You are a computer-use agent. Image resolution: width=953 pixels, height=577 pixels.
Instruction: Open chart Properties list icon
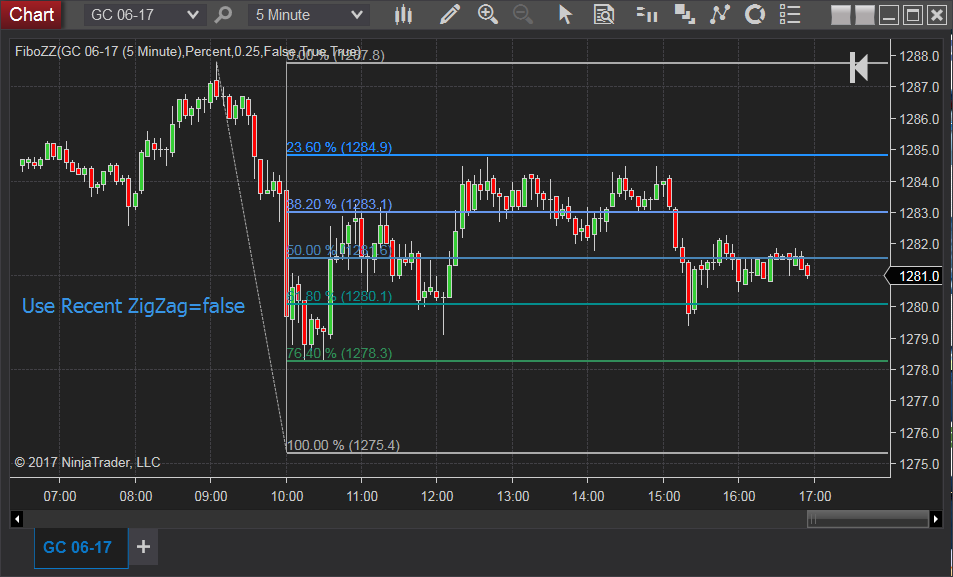point(790,15)
